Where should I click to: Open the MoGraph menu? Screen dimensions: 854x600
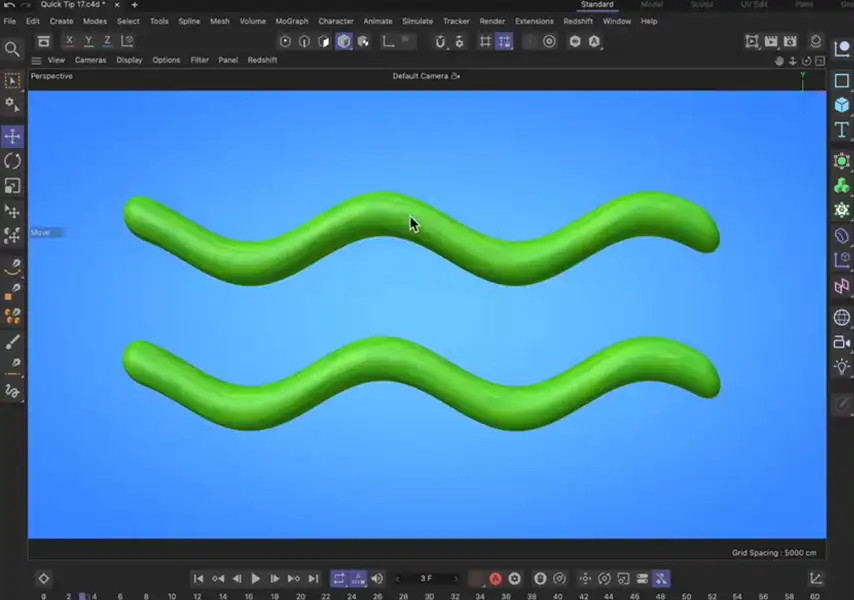(292, 20)
